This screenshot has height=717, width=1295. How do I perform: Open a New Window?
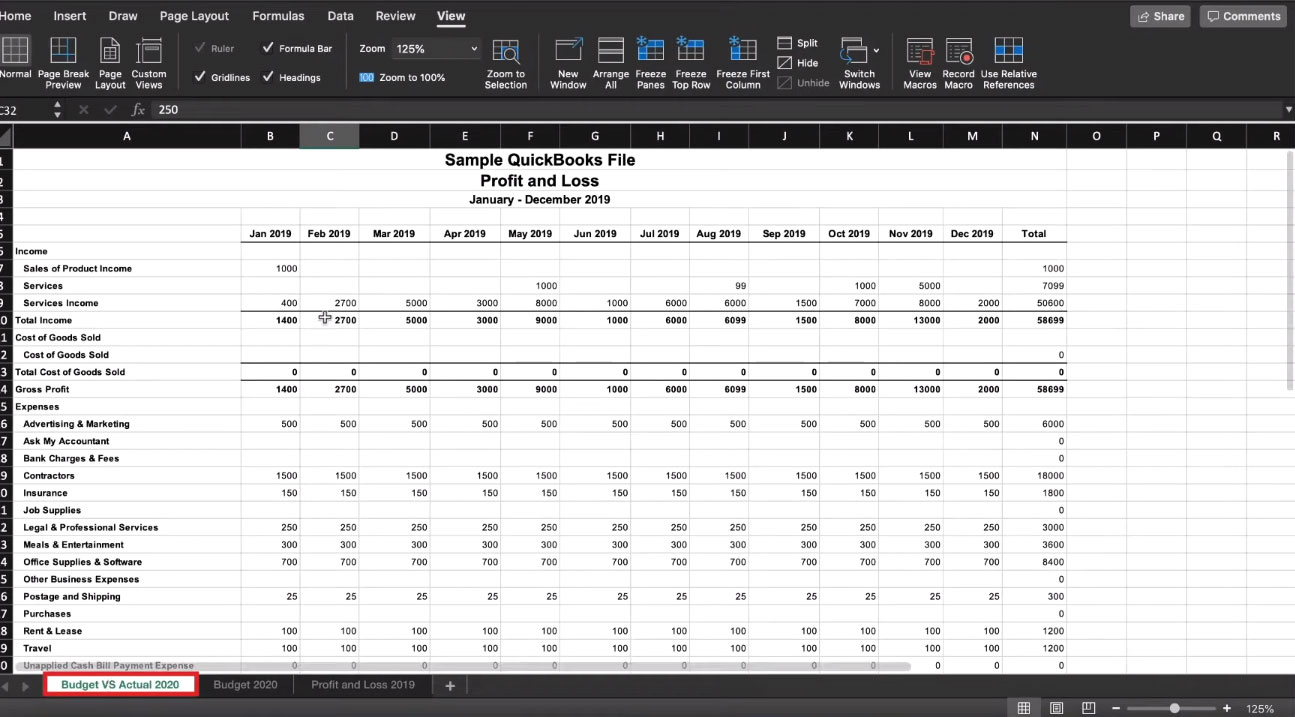568,63
